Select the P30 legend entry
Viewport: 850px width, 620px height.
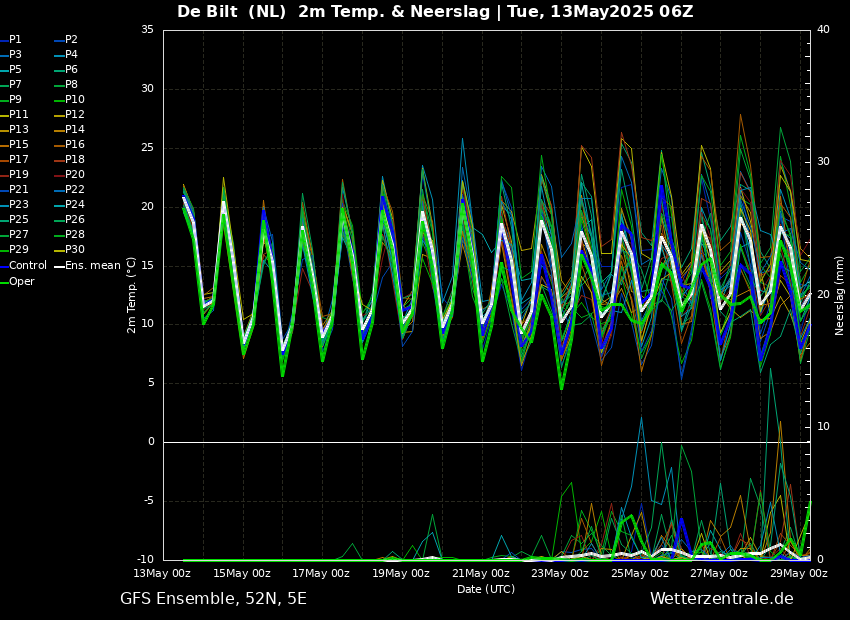click(75, 250)
